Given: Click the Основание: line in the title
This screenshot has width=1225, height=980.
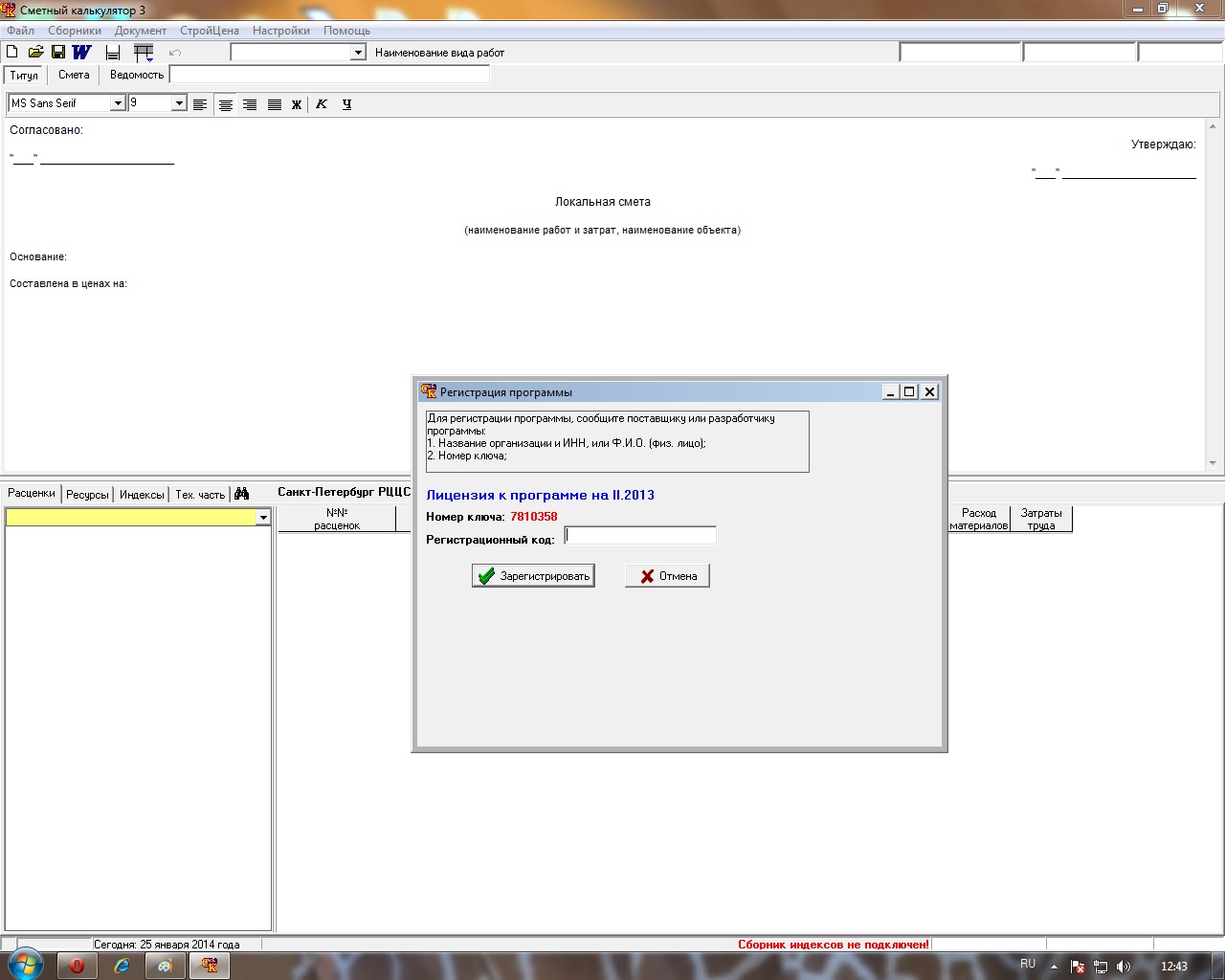Looking at the screenshot, I should coord(38,256).
